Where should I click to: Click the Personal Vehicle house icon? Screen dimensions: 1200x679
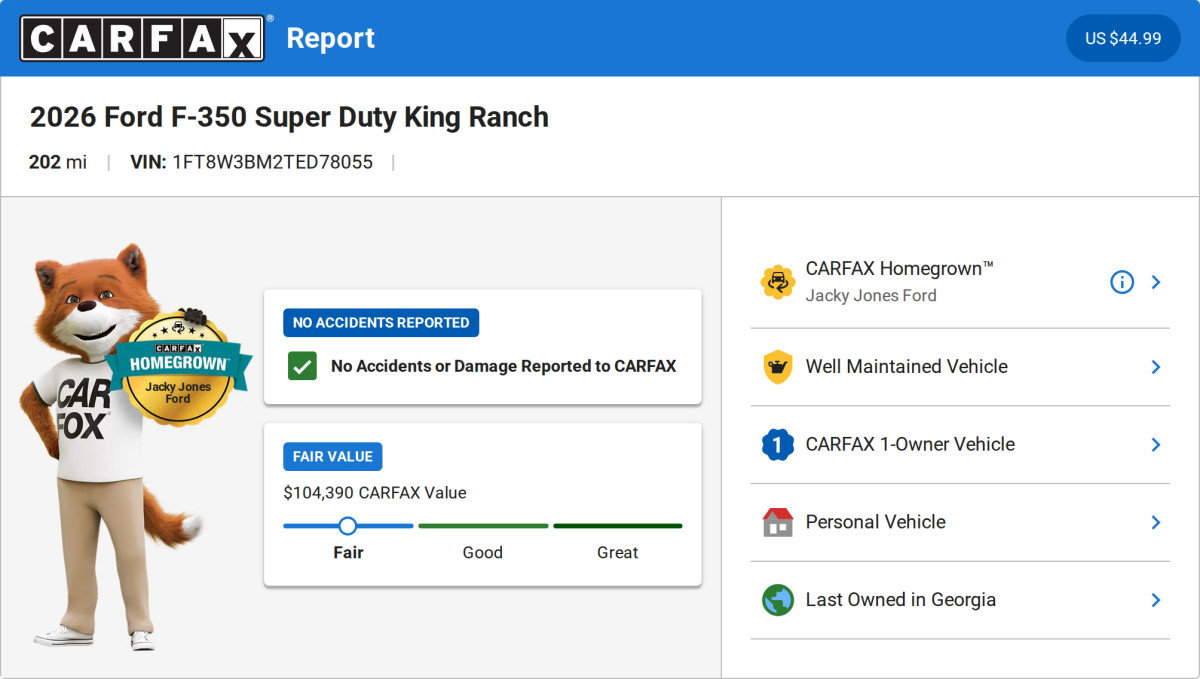point(777,522)
